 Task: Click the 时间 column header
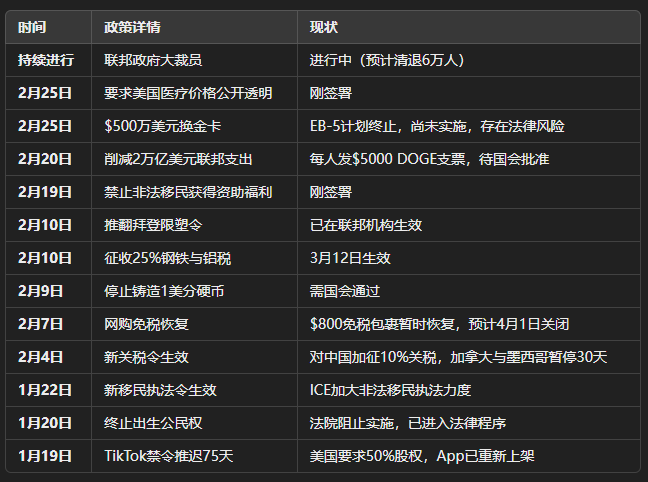pos(32,27)
